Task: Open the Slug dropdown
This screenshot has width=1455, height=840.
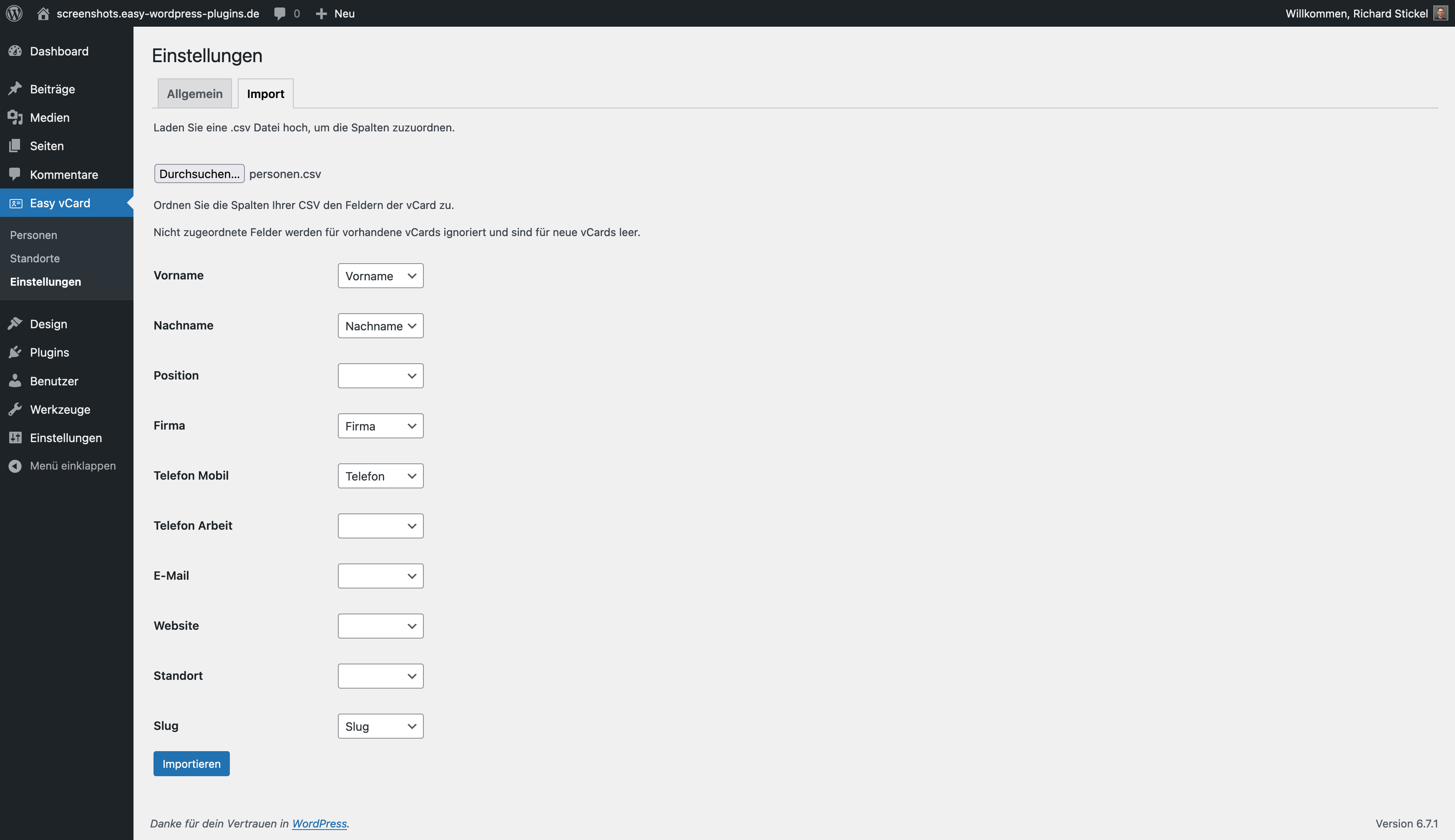Action: (381, 727)
